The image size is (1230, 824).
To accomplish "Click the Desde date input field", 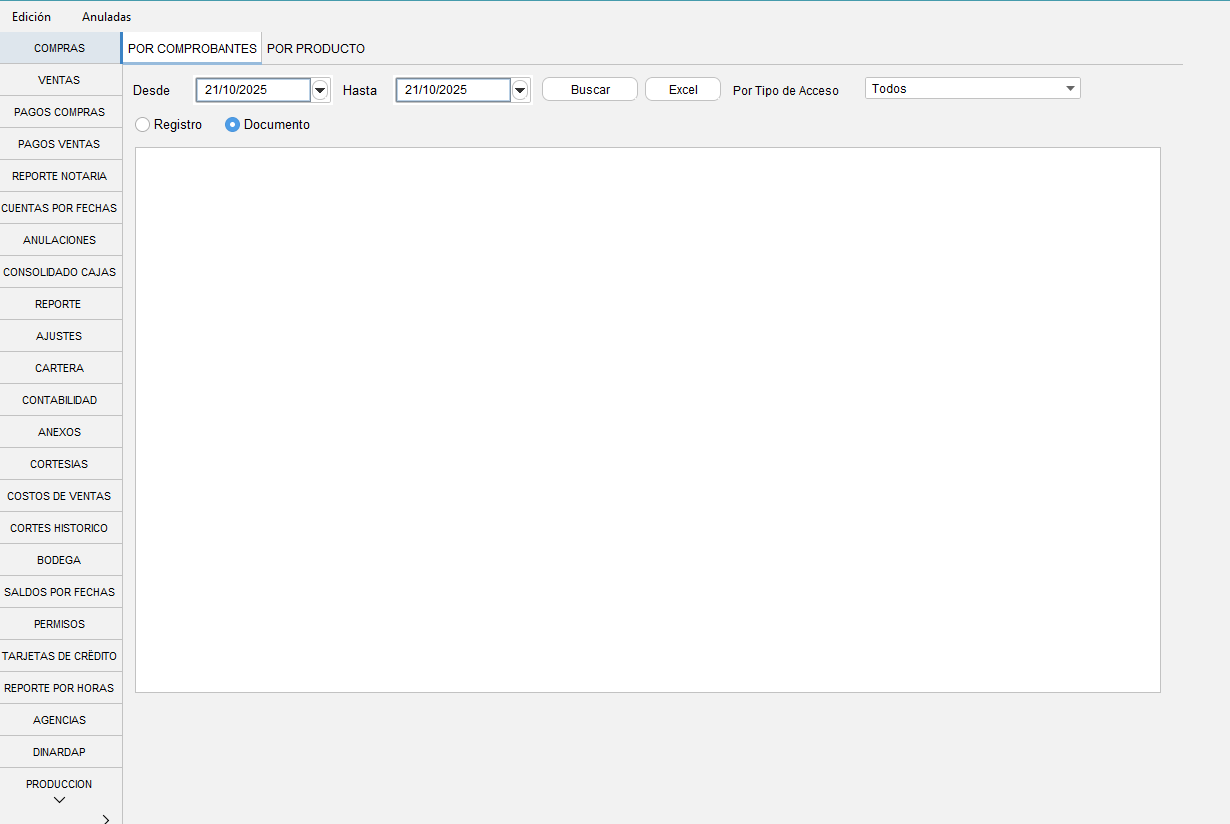I will coord(253,90).
